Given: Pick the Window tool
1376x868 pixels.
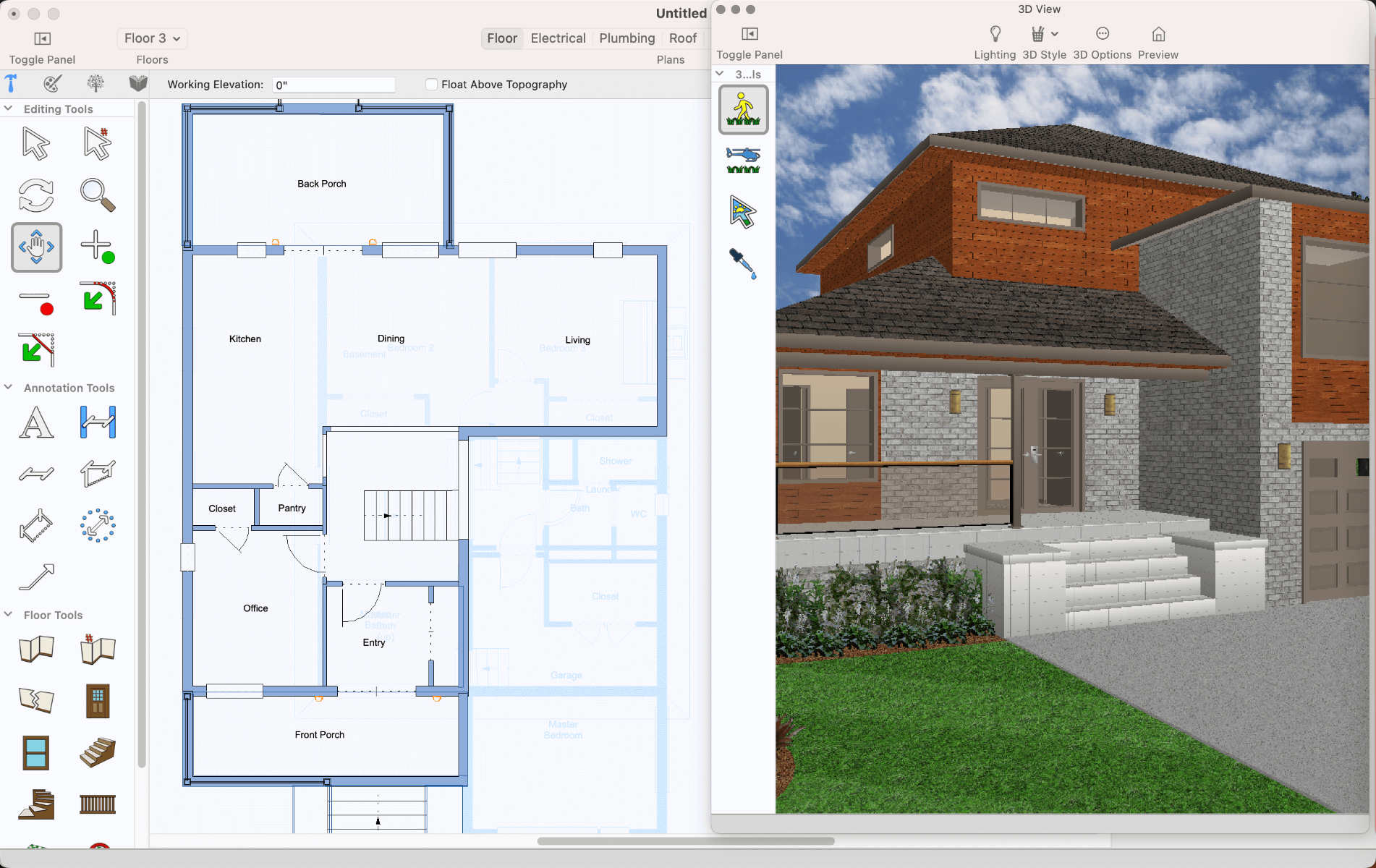Looking at the screenshot, I should coord(35,753).
